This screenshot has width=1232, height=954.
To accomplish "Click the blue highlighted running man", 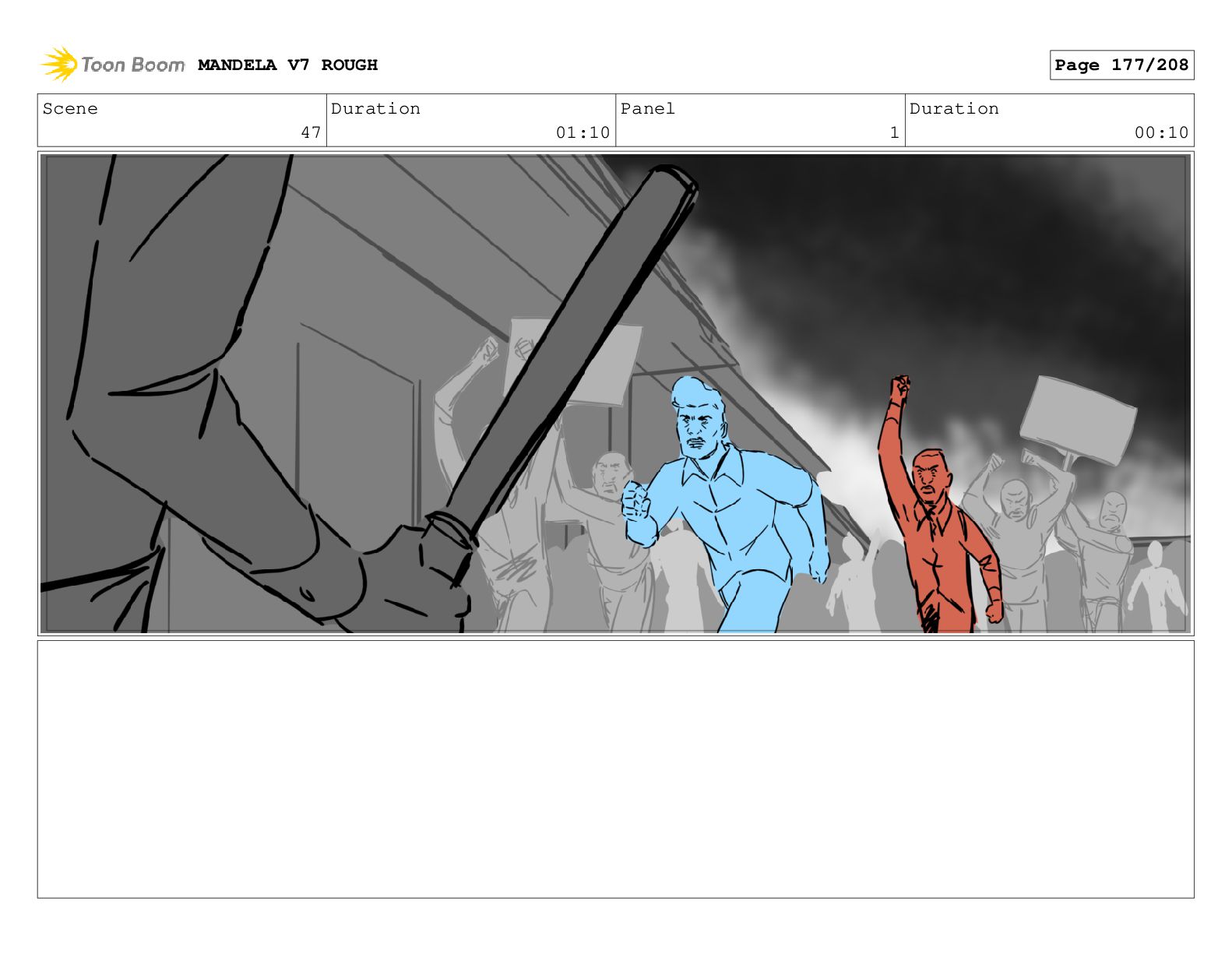I will [724, 505].
